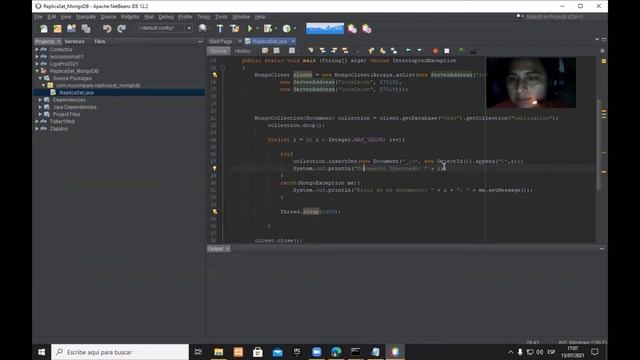Redo the last undone edit

point(121,29)
